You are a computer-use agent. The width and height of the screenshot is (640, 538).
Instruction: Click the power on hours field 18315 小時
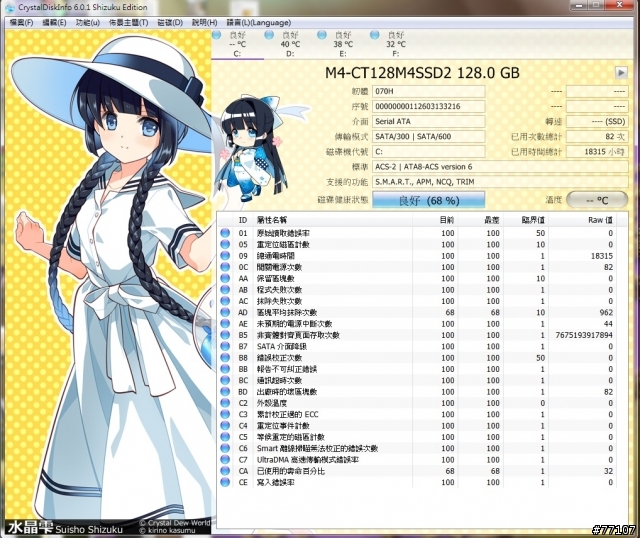(597, 151)
